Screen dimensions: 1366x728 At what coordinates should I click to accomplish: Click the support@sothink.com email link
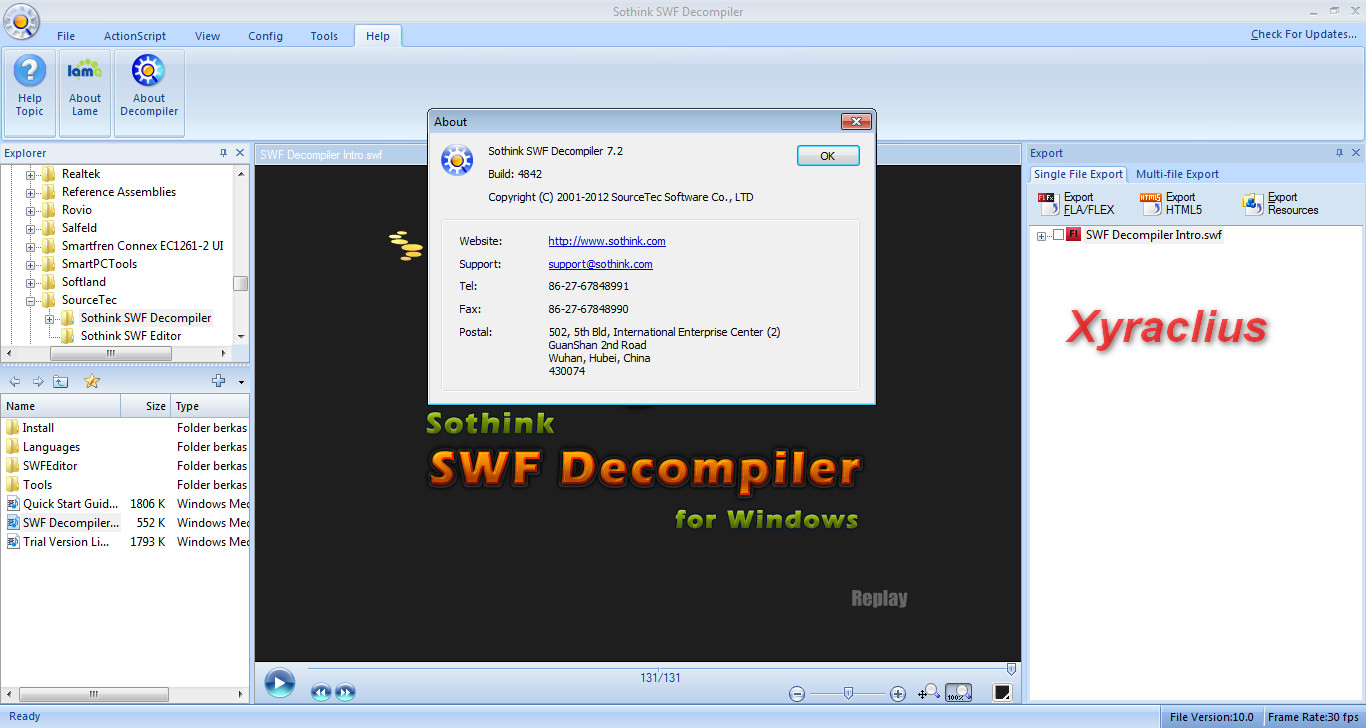click(600, 264)
